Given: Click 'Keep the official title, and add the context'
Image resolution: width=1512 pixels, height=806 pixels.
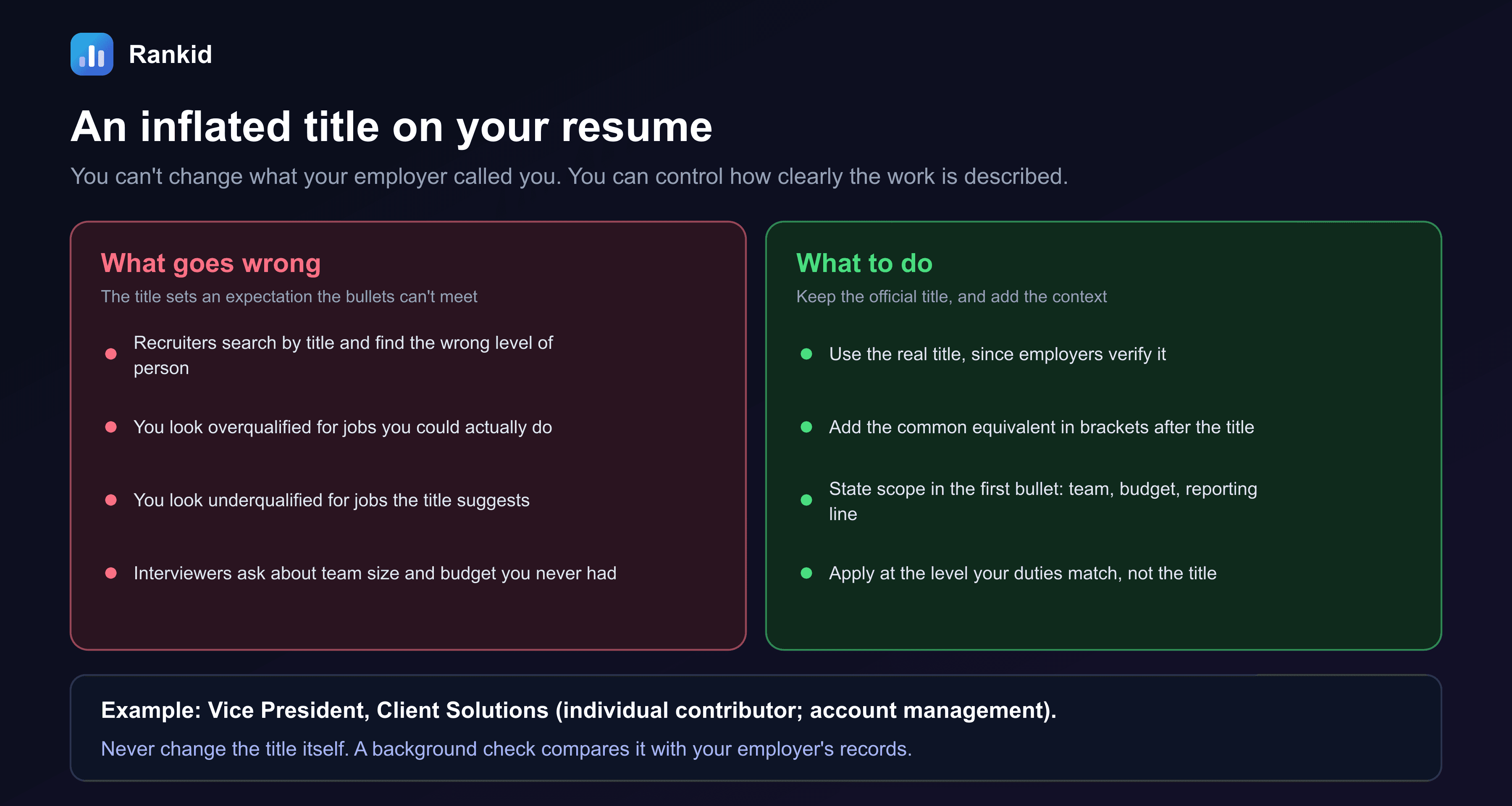Looking at the screenshot, I should click(951, 296).
